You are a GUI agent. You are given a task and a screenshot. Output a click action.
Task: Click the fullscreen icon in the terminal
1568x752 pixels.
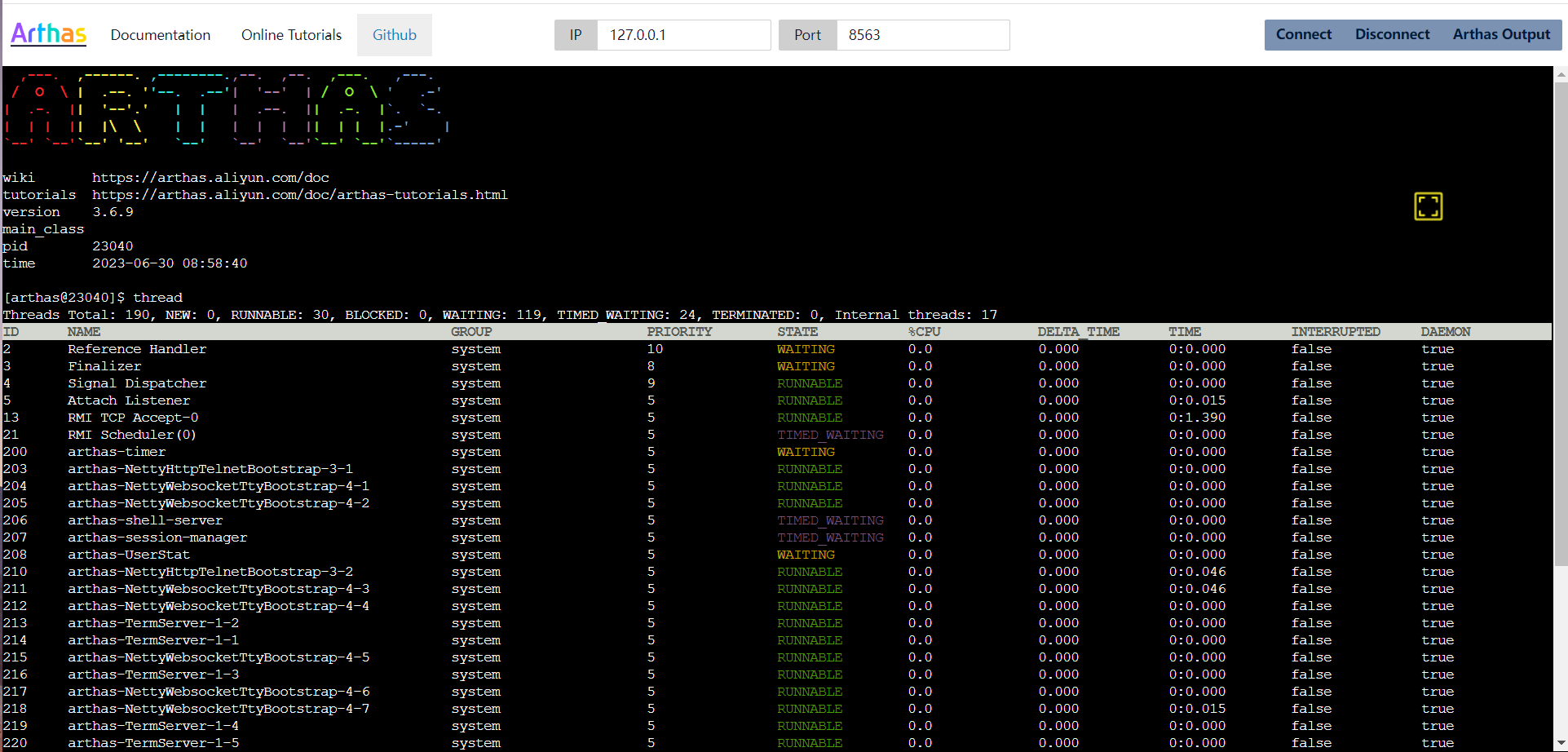click(1427, 206)
